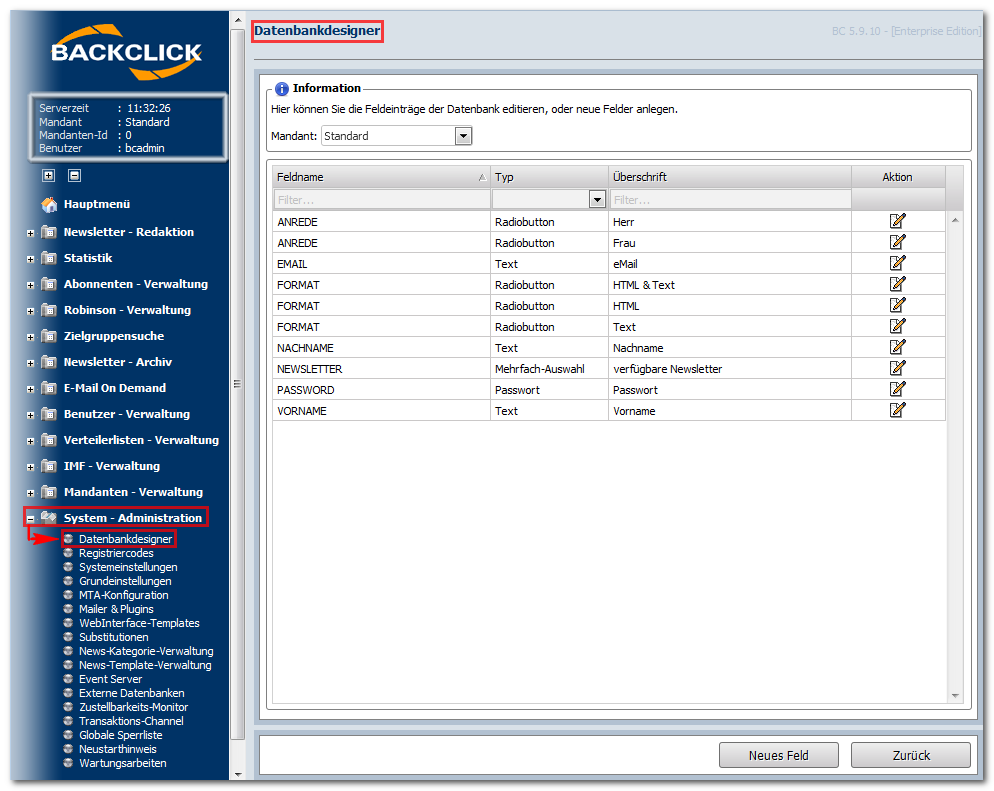Open the Typ filter dropdown
This screenshot has width=994, height=791.
[x=597, y=200]
